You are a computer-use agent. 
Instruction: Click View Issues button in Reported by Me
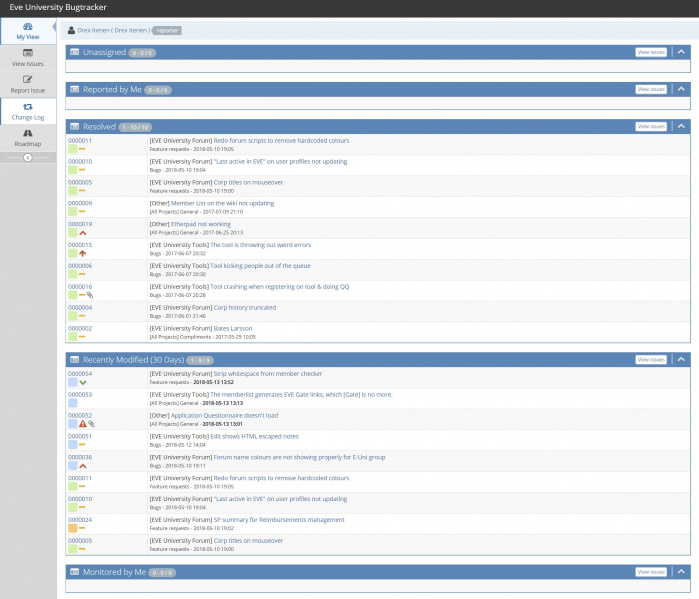click(x=650, y=89)
